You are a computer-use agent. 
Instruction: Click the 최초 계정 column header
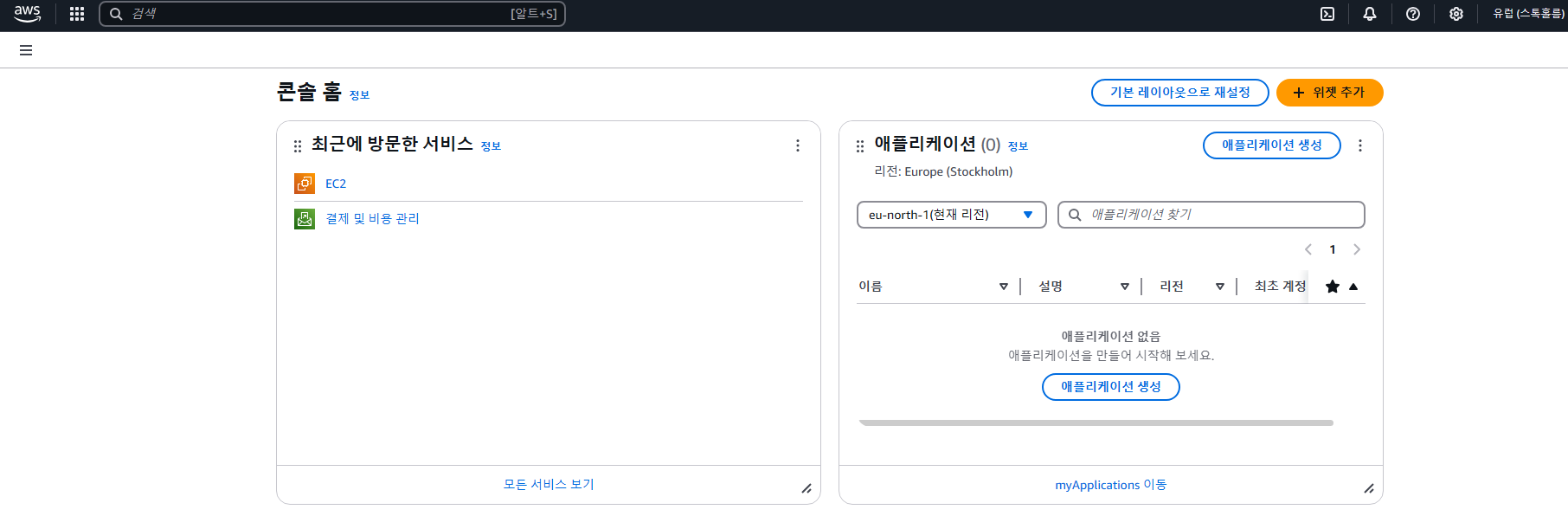[x=1281, y=287]
